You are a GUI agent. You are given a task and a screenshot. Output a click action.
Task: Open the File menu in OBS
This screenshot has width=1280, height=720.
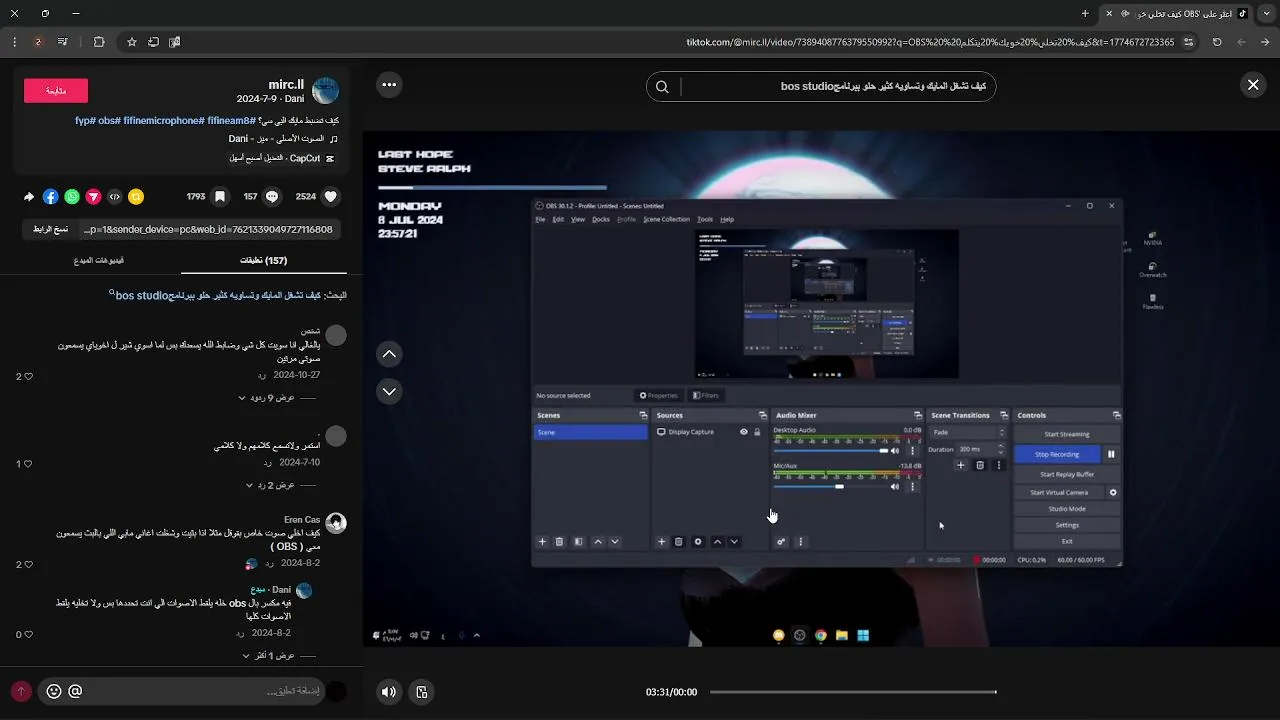click(x=540, y=219)
